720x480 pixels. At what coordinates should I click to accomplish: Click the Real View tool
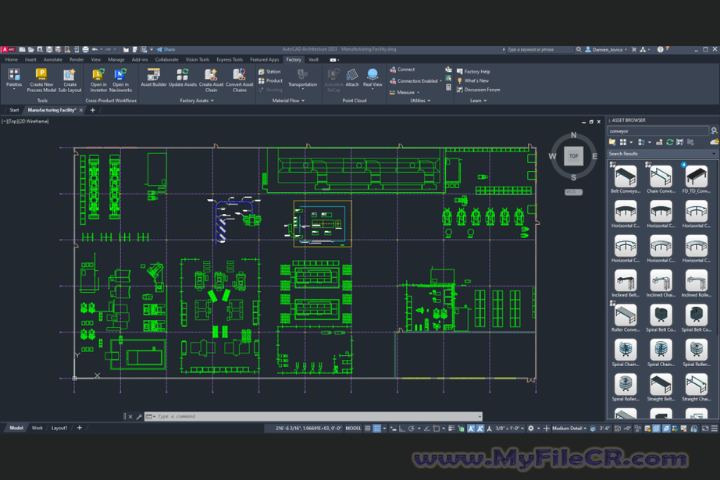tap(372, 78)
